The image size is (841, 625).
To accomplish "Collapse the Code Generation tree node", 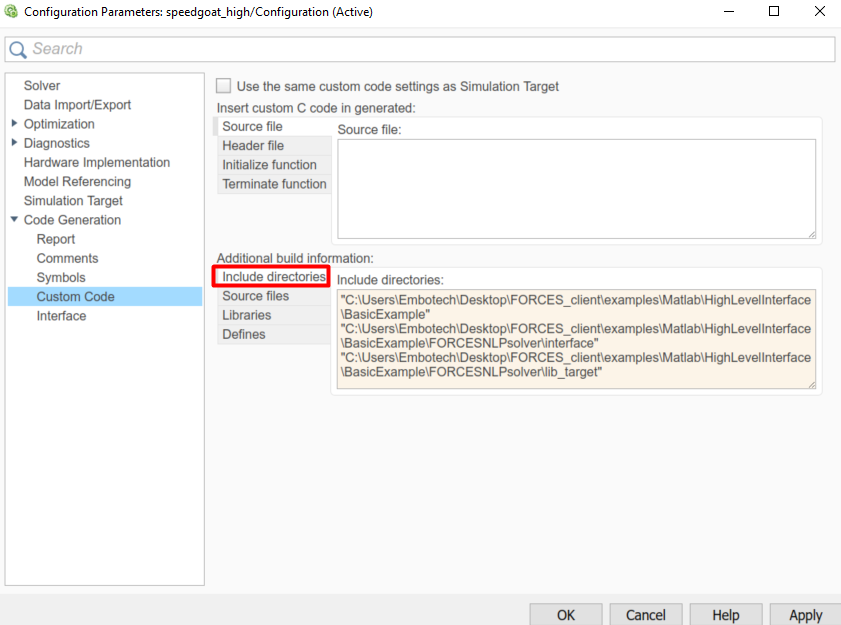I will point(14,220).
